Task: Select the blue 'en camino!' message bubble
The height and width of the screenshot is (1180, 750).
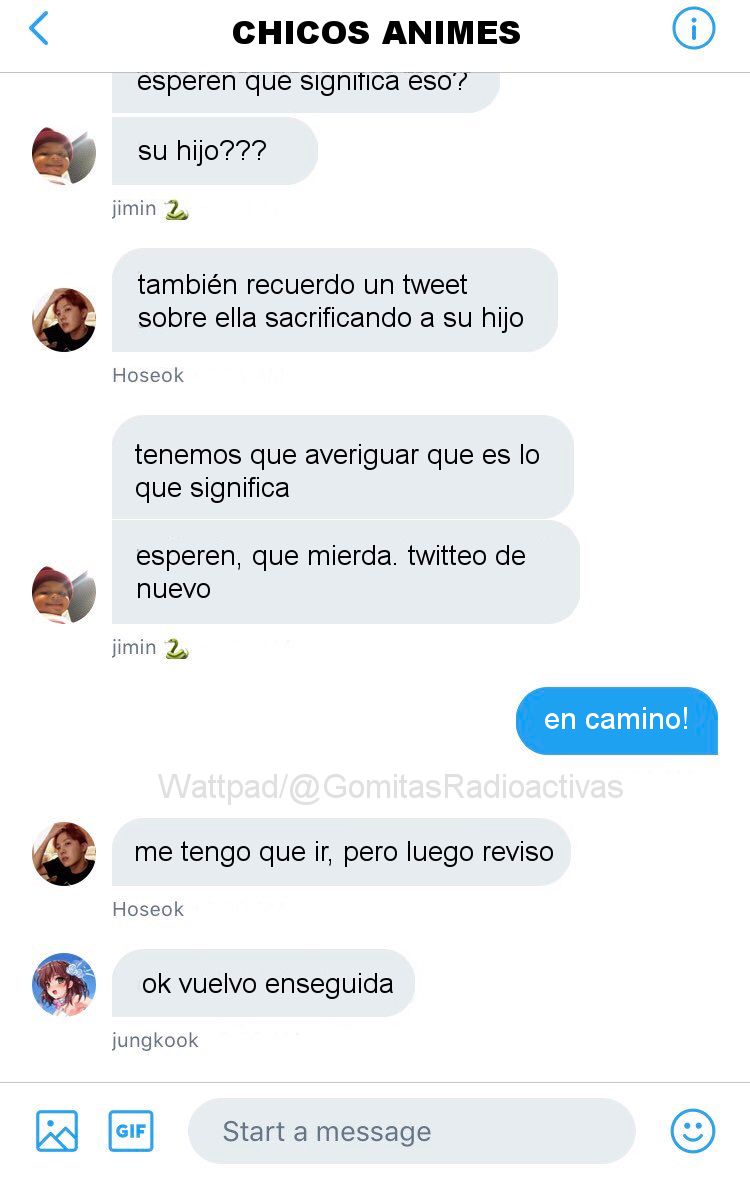Action: (617, 720)
